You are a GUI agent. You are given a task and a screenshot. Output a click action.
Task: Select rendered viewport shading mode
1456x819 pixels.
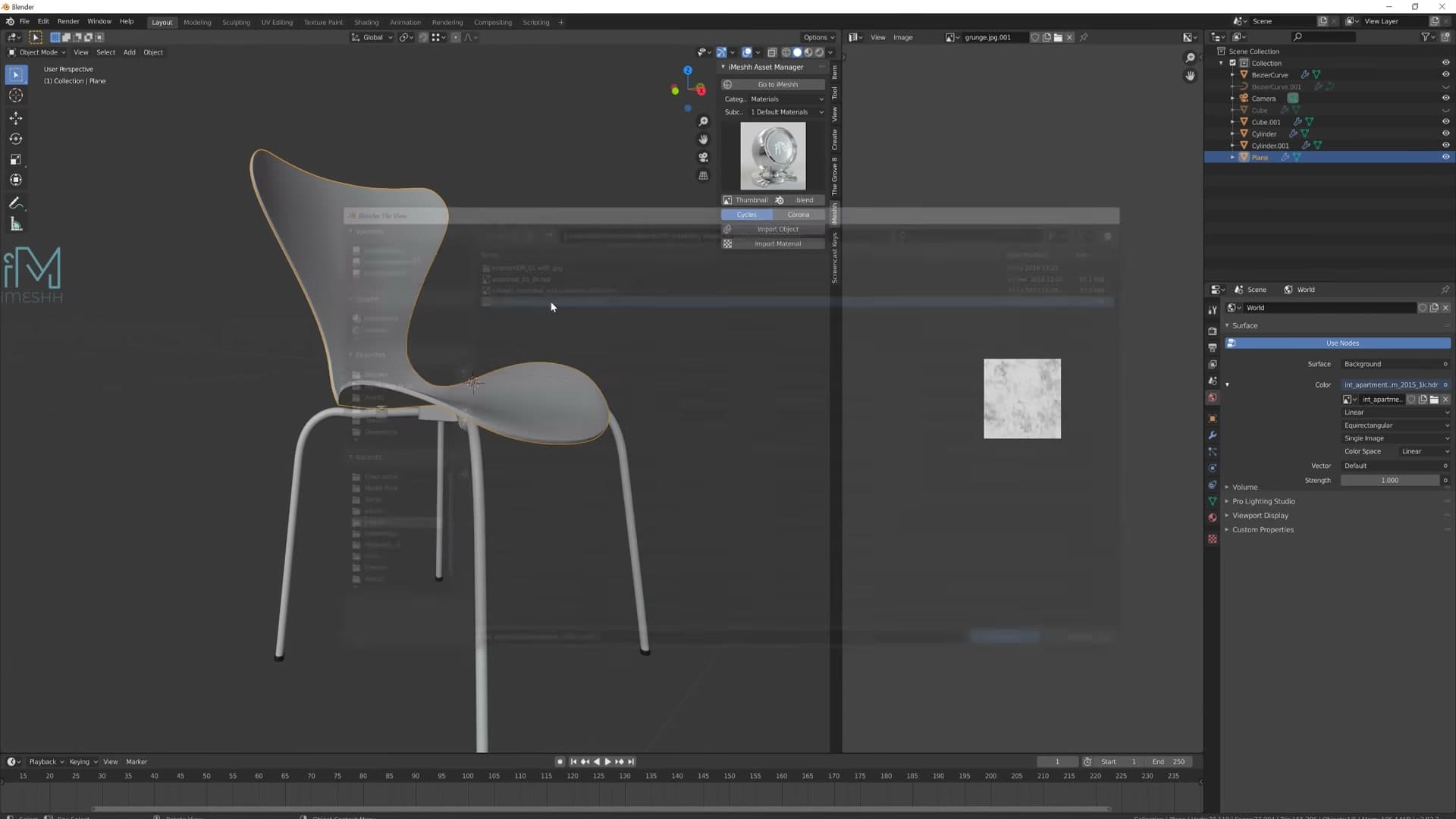point(819,52)
